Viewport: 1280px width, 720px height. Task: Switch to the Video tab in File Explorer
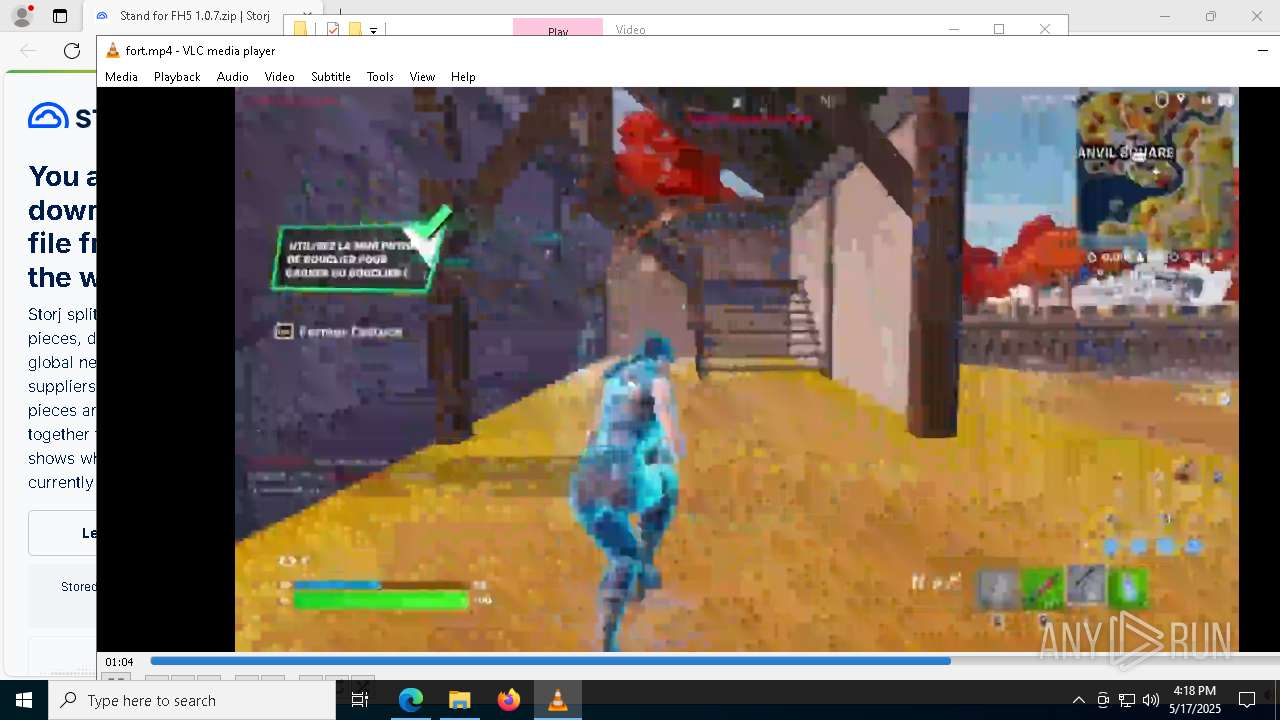tap(631, 29)
